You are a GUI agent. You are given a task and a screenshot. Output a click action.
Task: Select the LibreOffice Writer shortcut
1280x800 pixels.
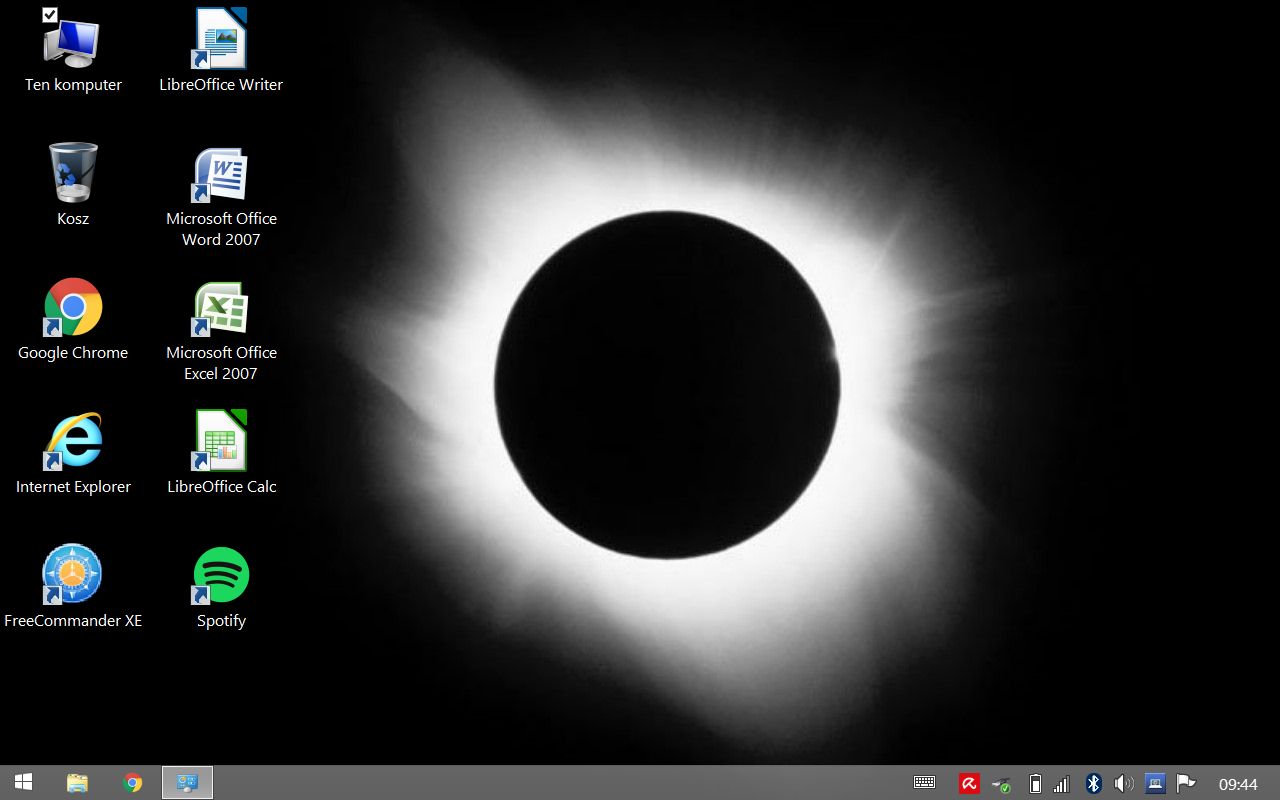point(221,50)
